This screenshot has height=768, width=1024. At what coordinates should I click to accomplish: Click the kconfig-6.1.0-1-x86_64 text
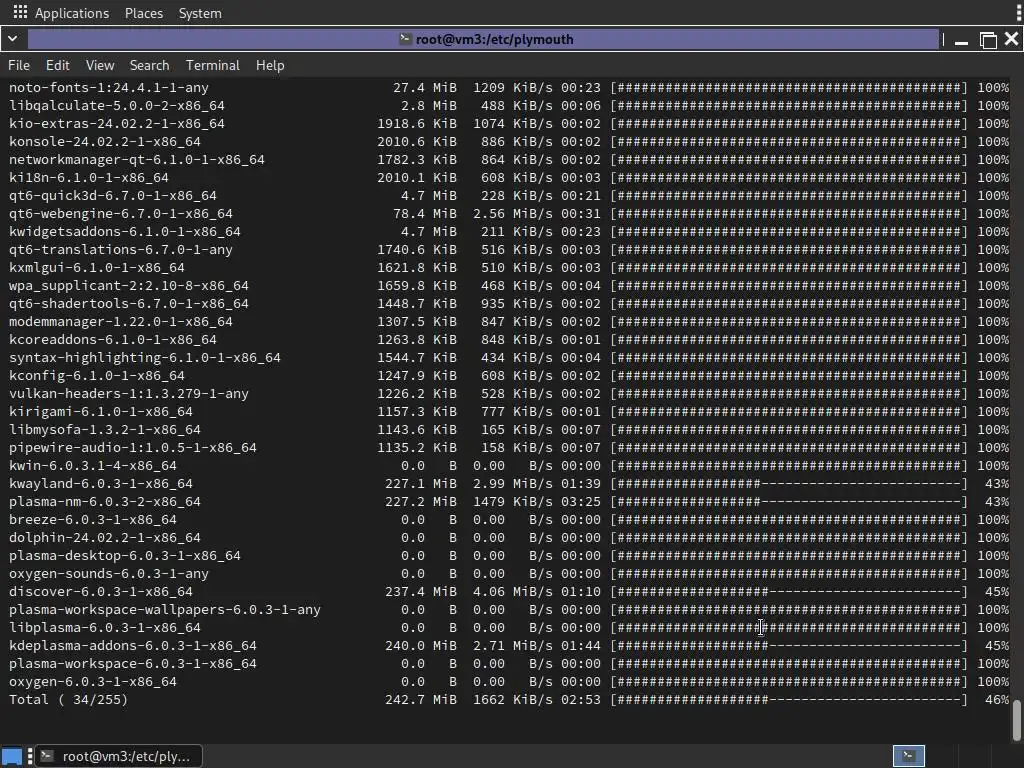tap(97, 376)
